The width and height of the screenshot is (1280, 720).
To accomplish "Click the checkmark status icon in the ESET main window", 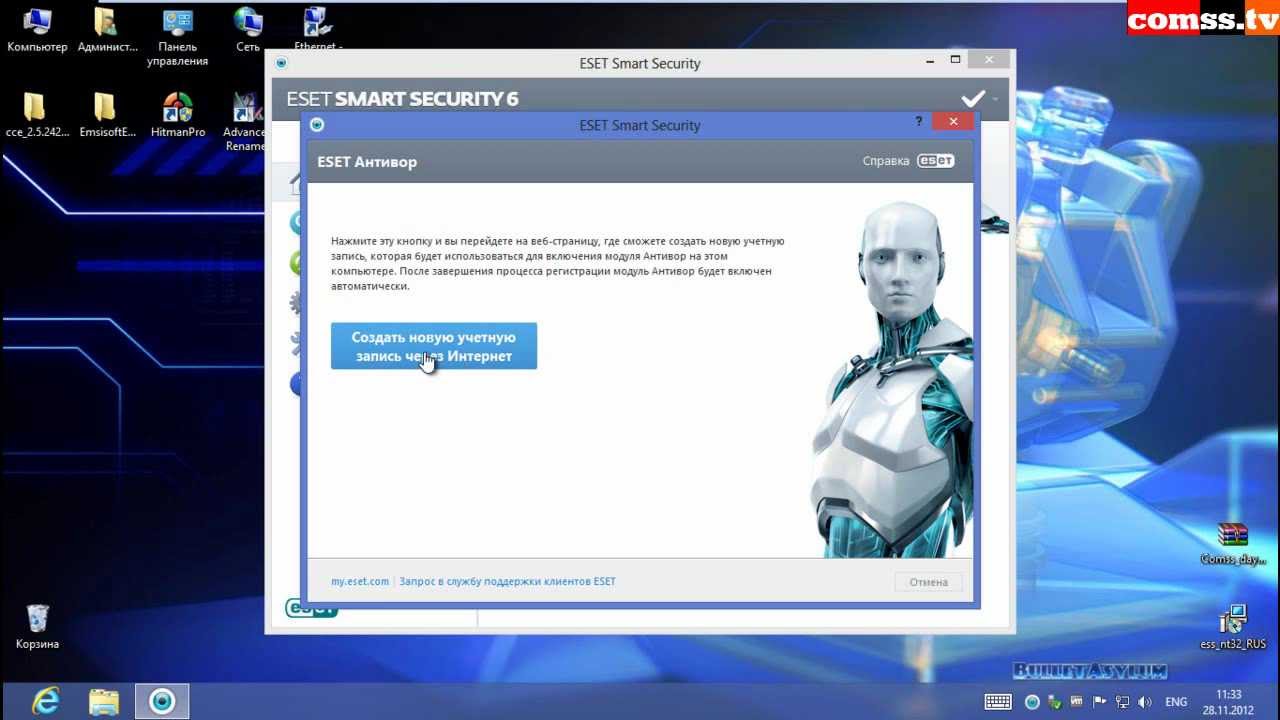I will (972, 98).
